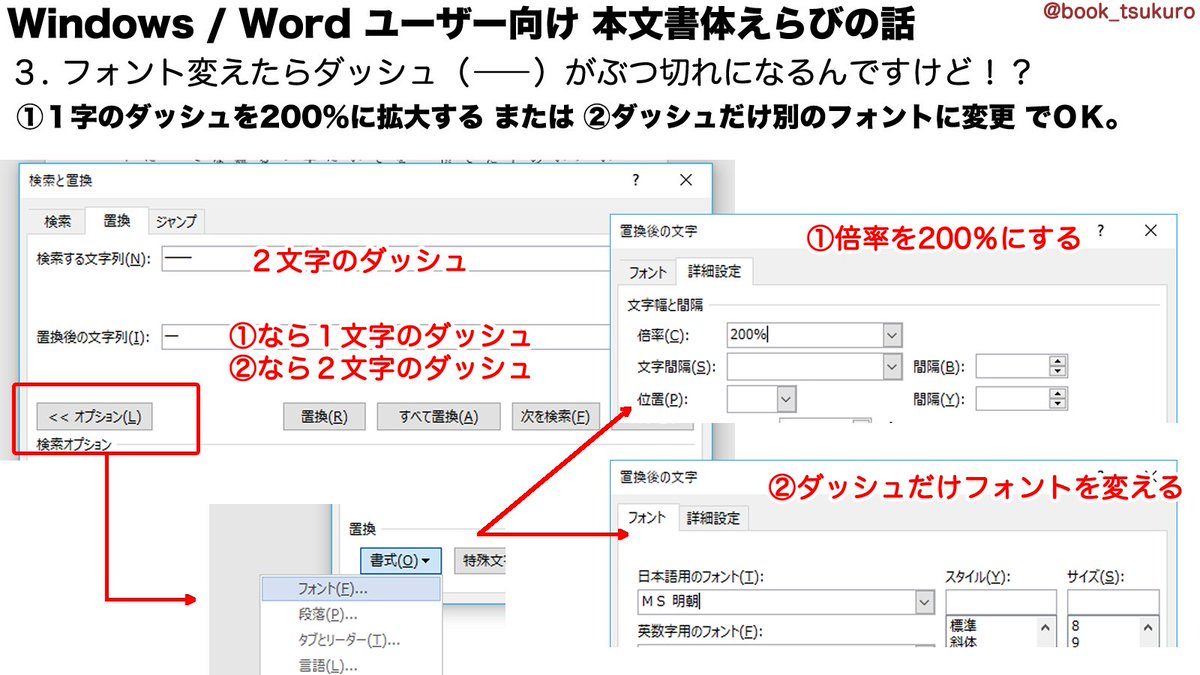
Task: Choose 段落(P)... from the 書式 menu
Action: coord(350,614)
